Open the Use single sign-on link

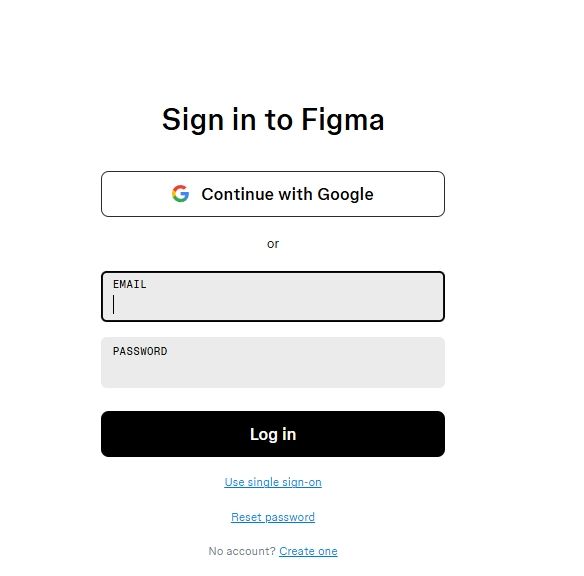click(273, 482)
